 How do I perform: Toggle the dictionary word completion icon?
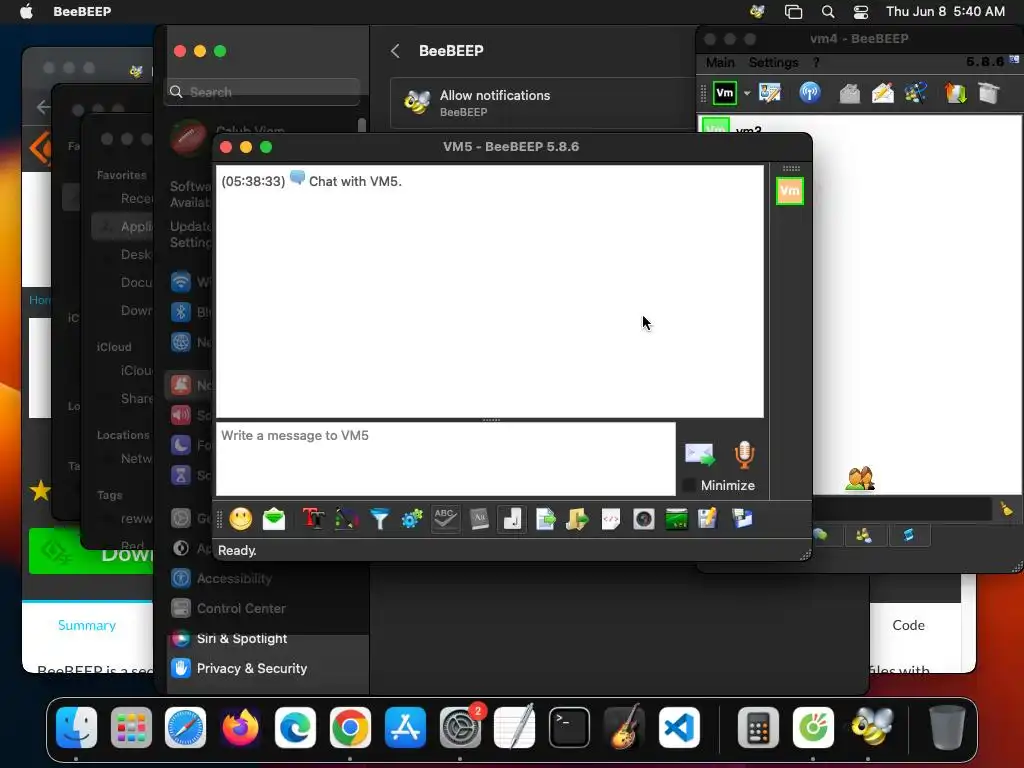pos(479,519)
